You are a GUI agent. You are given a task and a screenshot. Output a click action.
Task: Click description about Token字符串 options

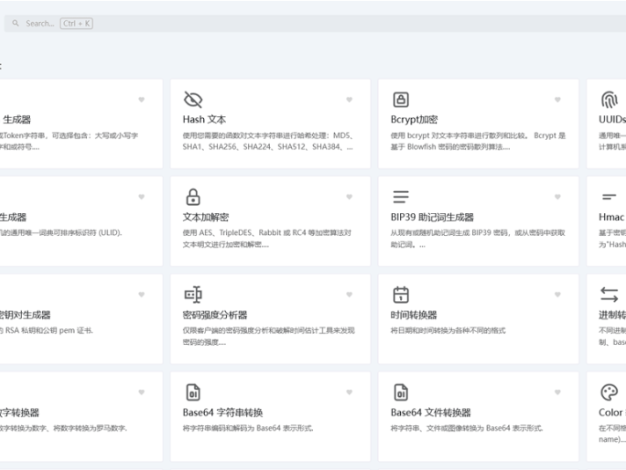[x=69, y=141]
